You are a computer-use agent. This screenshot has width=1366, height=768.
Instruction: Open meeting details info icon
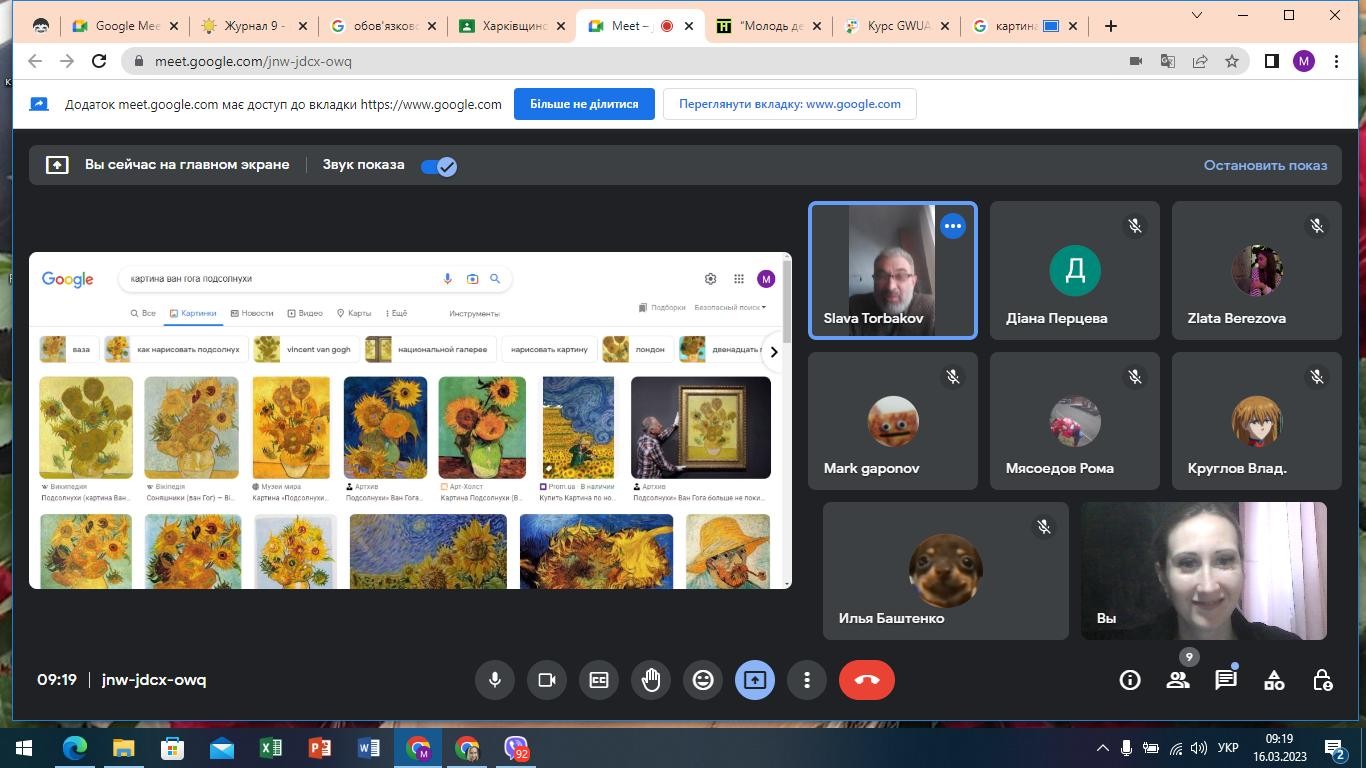coord(1130,680)
